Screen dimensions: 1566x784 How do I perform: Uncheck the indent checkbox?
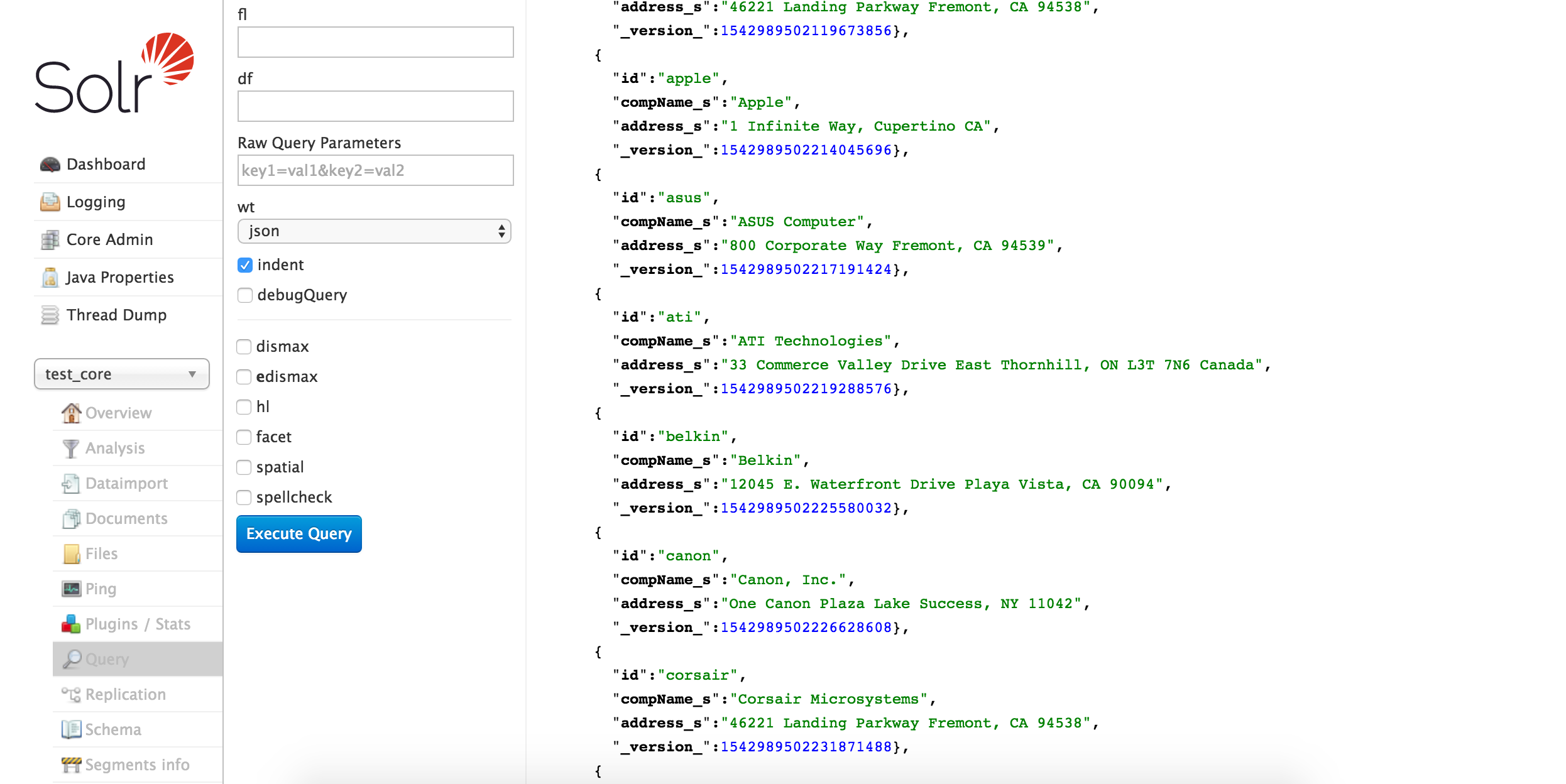245,265
